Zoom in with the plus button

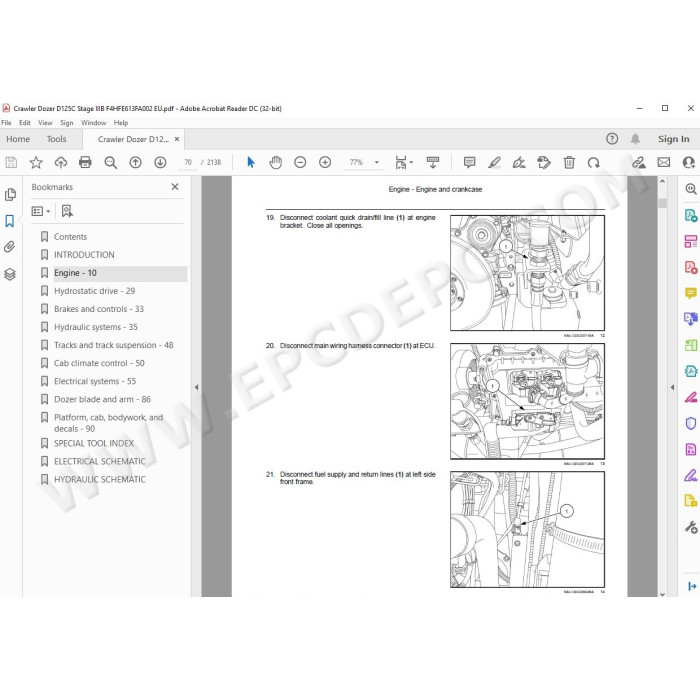pyautogui.click(x=325, y=162)
